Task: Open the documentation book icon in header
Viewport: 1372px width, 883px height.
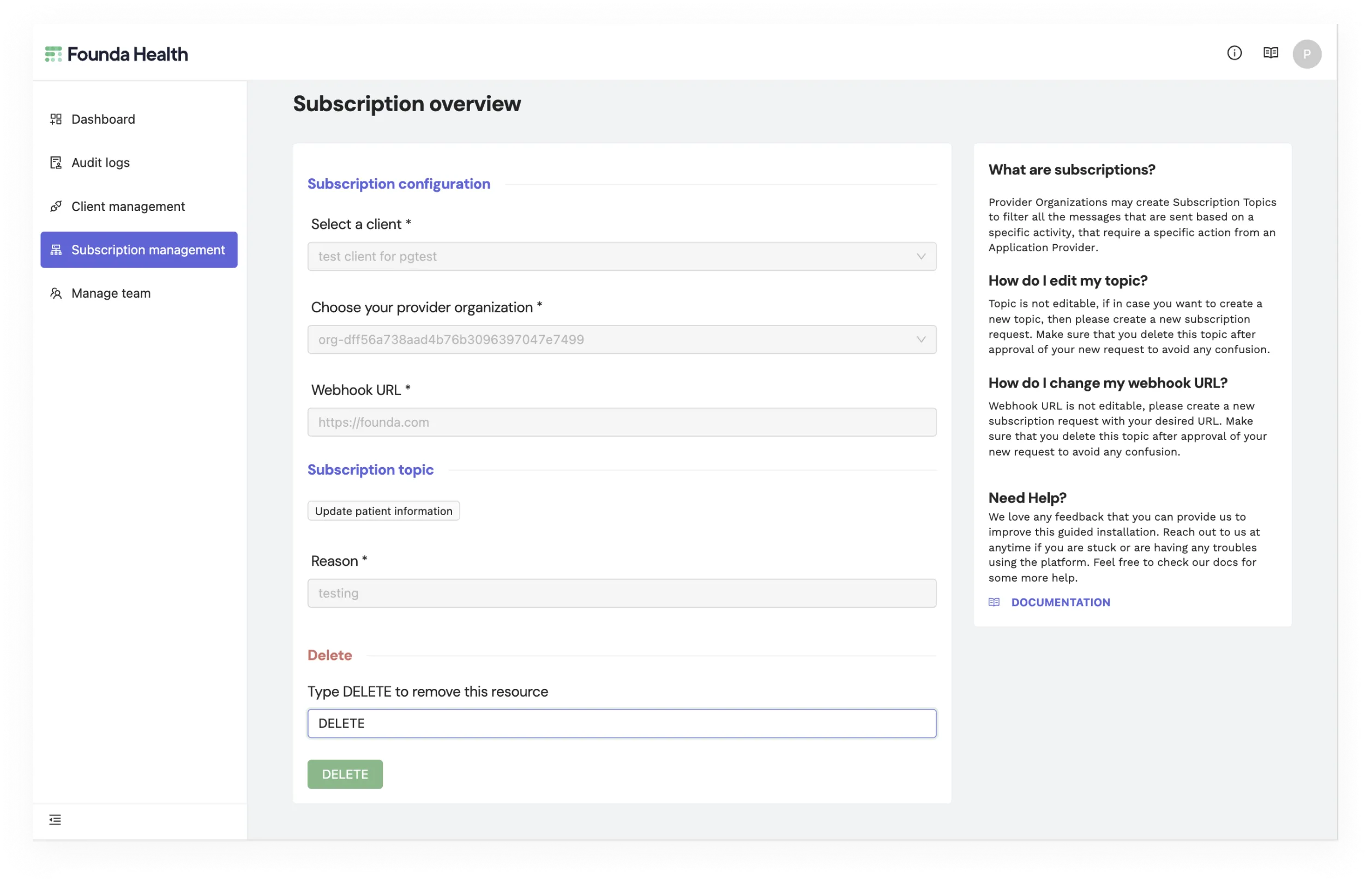Action: [x=1271, y=53]
